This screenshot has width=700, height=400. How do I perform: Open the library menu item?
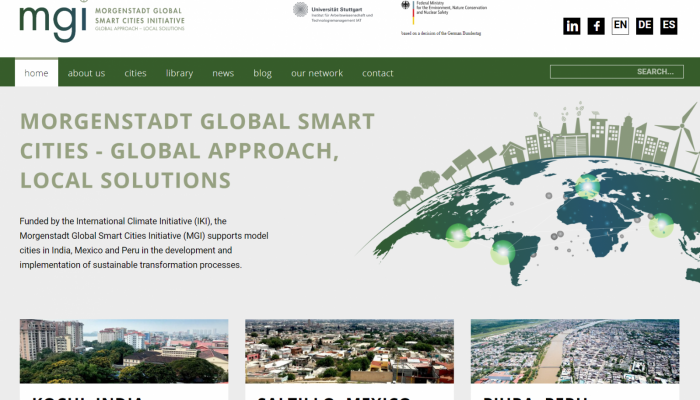coord(179,73)
